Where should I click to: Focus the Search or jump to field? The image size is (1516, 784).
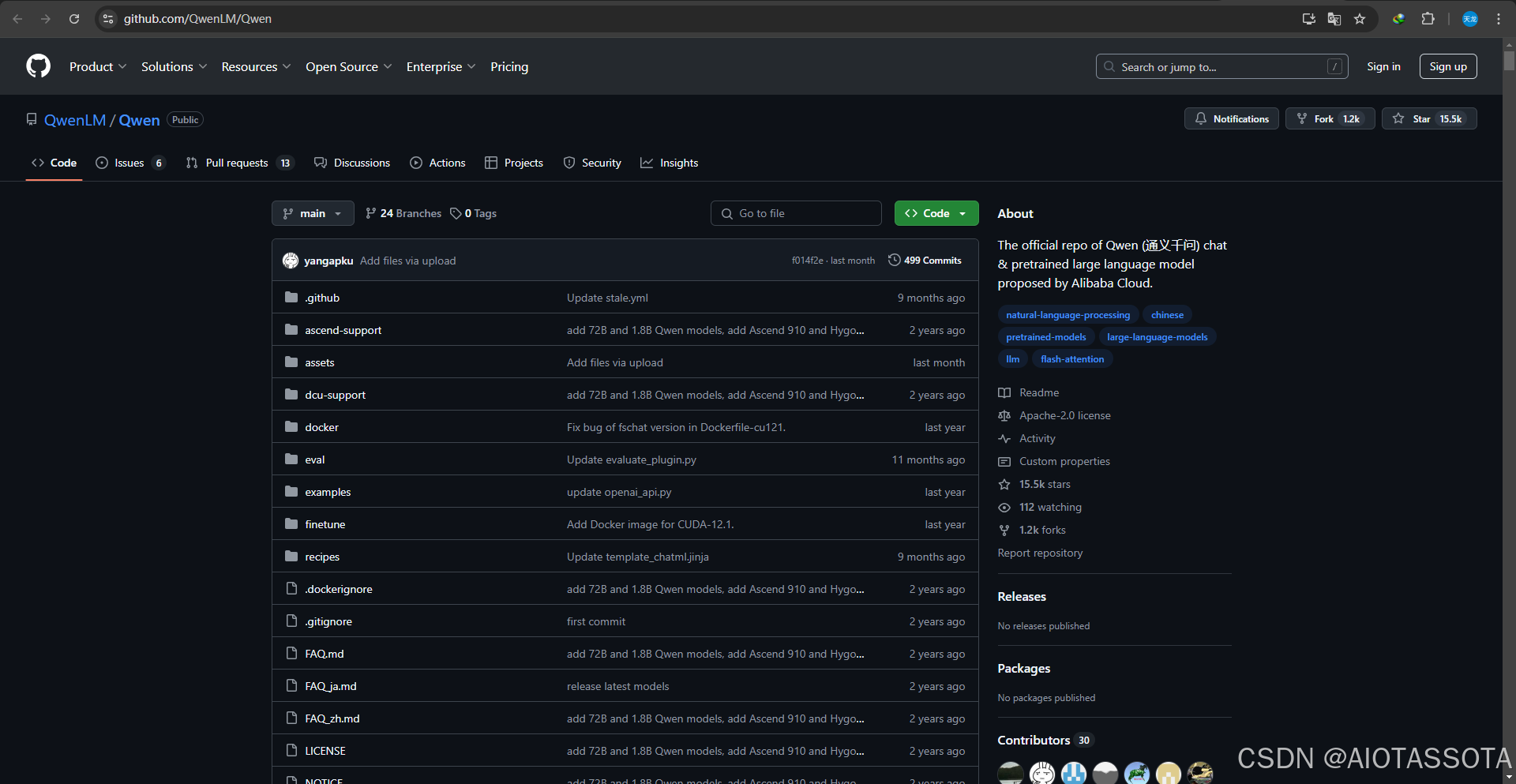point(1221,66)
